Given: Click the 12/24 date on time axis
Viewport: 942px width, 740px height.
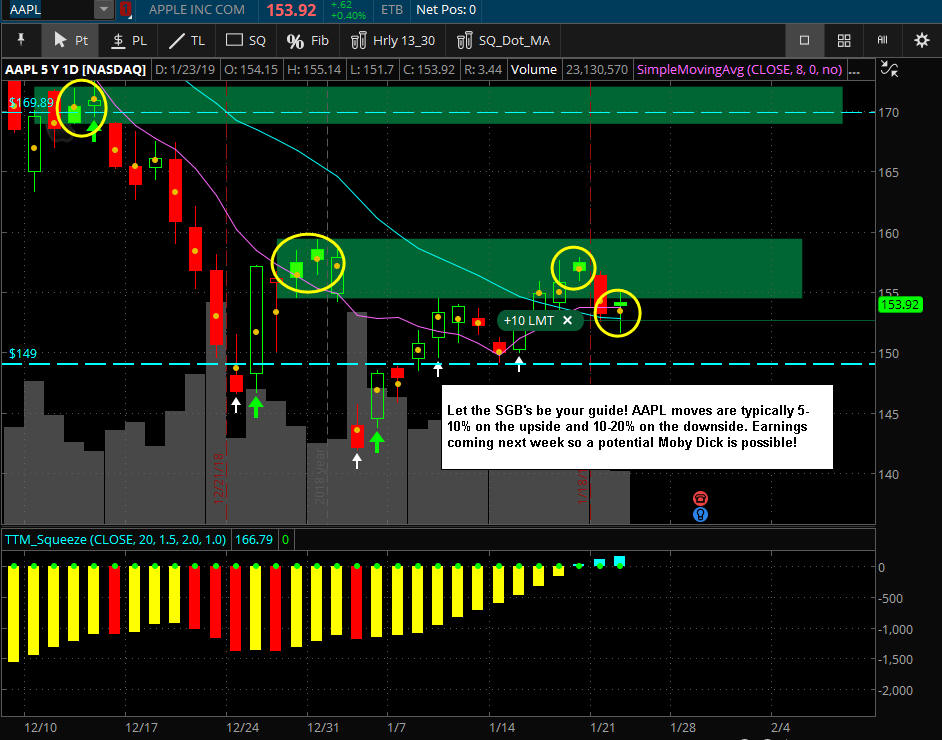Looking at the screenshot, I should coord(242,727).
